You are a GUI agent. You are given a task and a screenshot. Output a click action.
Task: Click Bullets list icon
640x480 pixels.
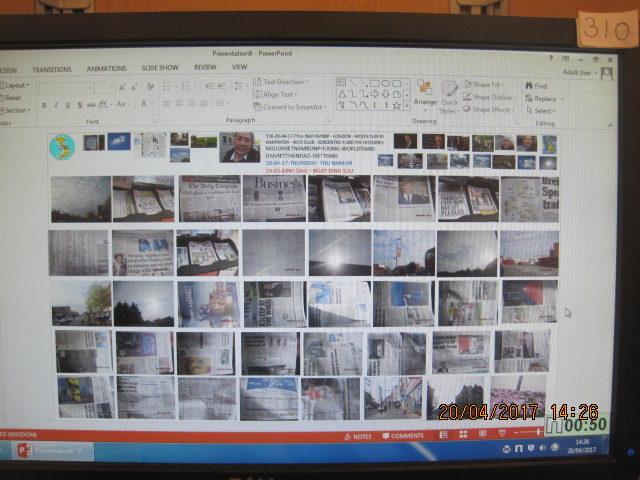(x=169, y=86)
